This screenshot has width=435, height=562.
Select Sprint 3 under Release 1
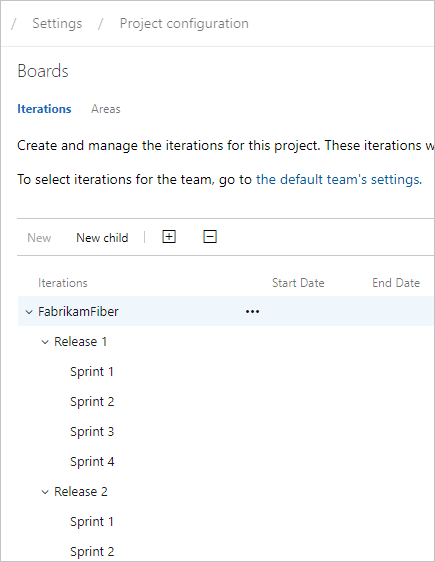tap(92, 432)
